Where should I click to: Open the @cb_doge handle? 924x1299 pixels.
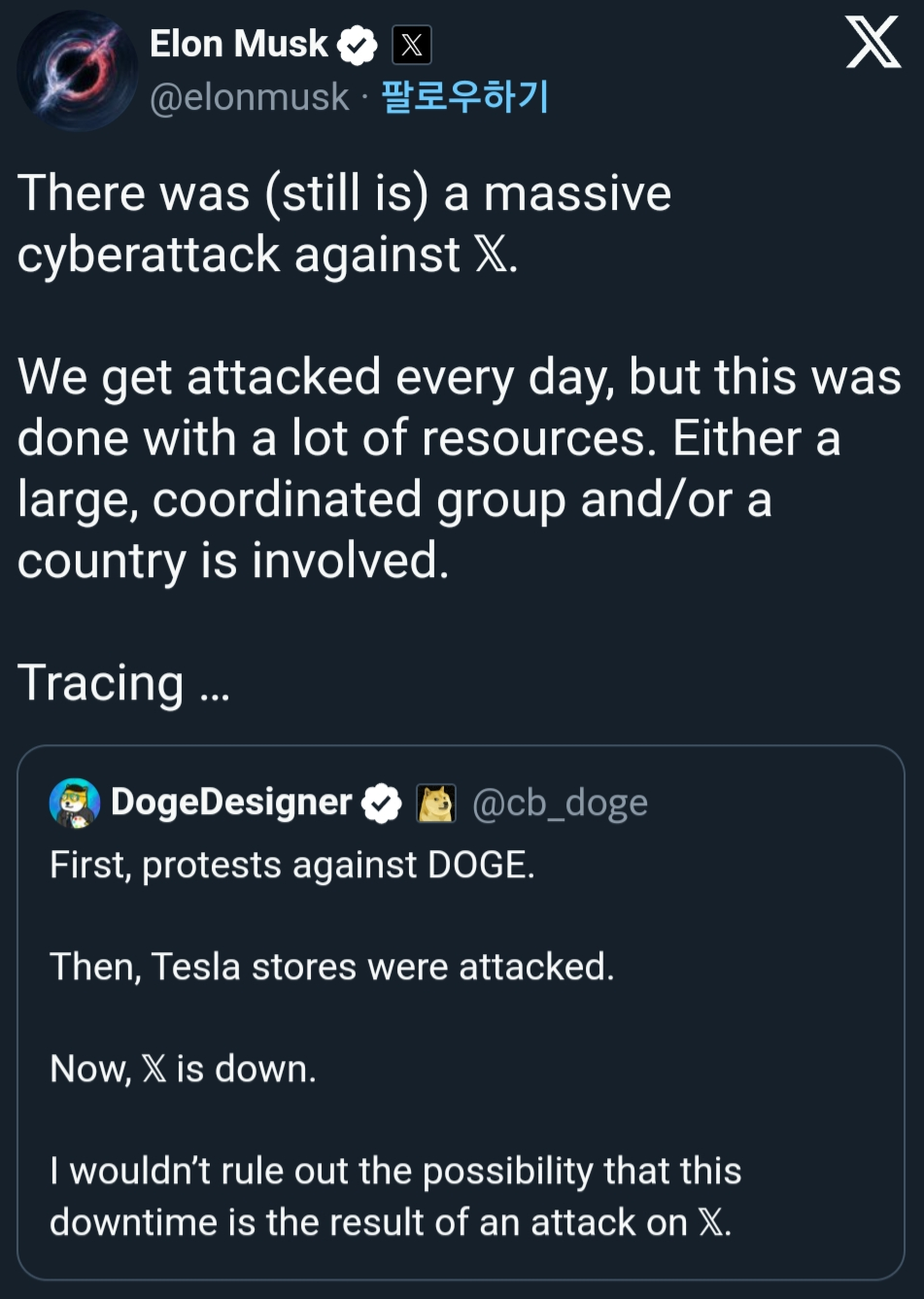560,803
